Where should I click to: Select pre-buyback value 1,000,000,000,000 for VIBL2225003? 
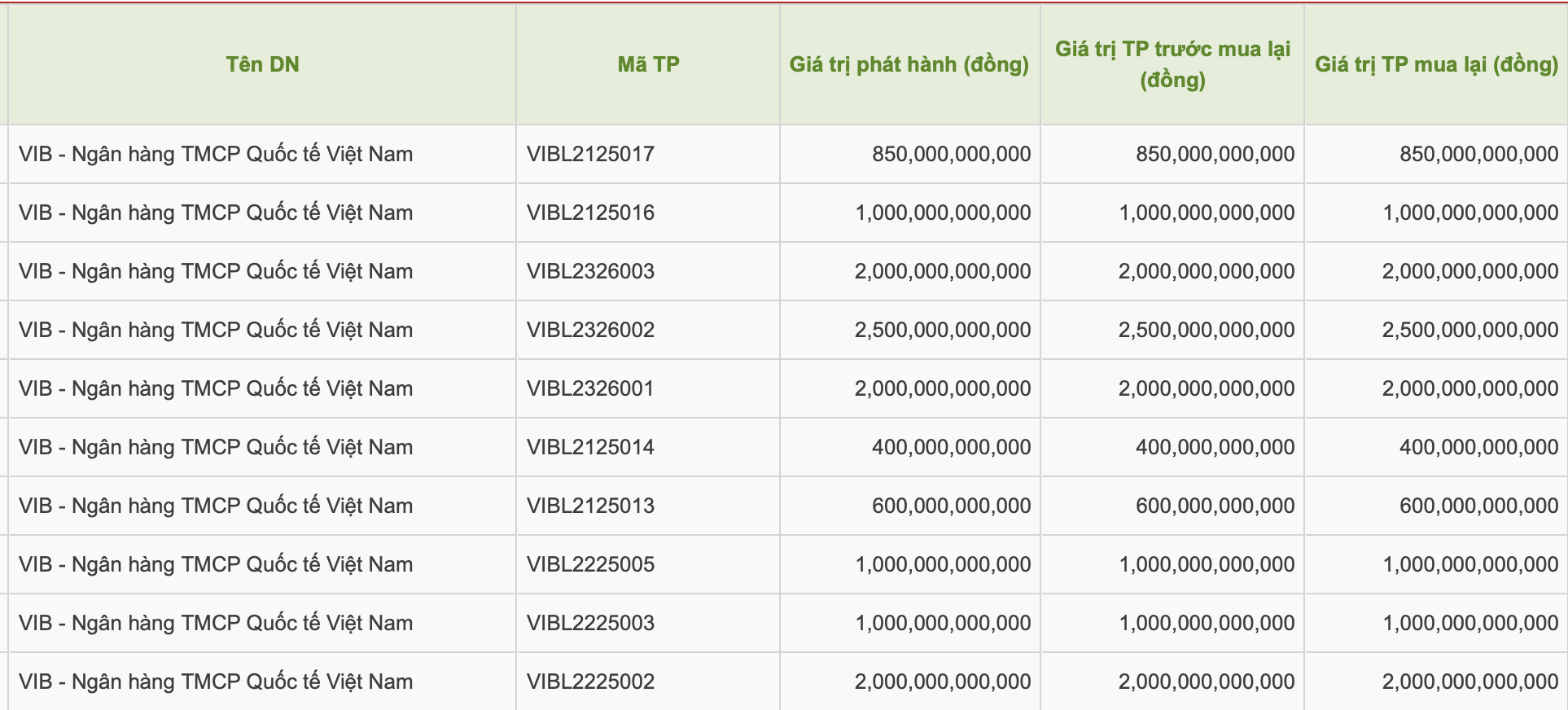point(1207,623)
